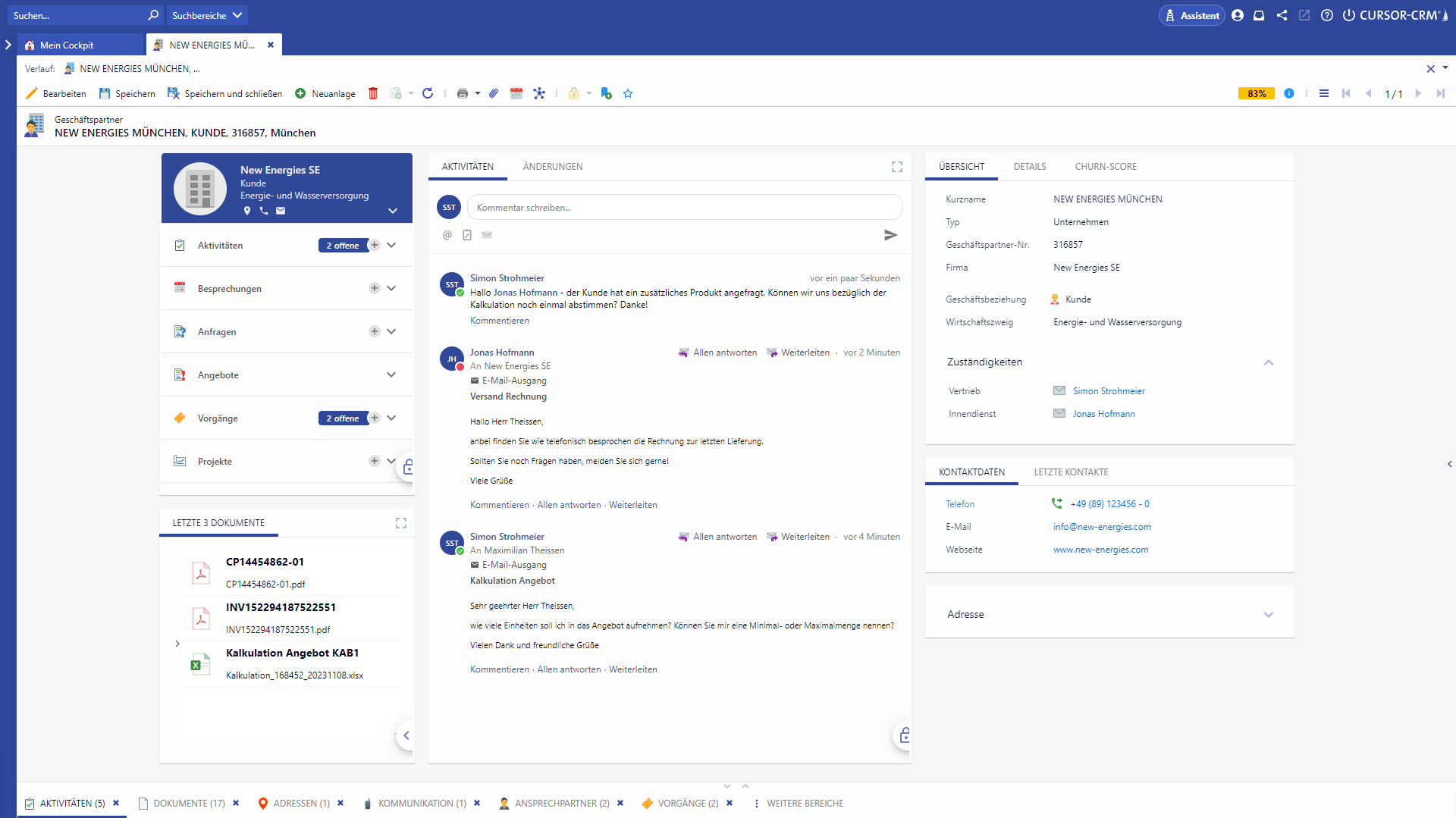Expand the Adresse section

[x=1269, y=615]
